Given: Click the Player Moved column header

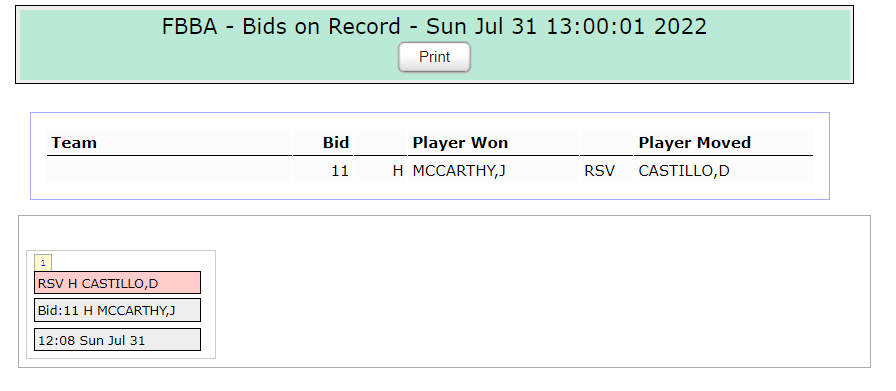Looking at the screenshot, I should (x=694, y=142).
